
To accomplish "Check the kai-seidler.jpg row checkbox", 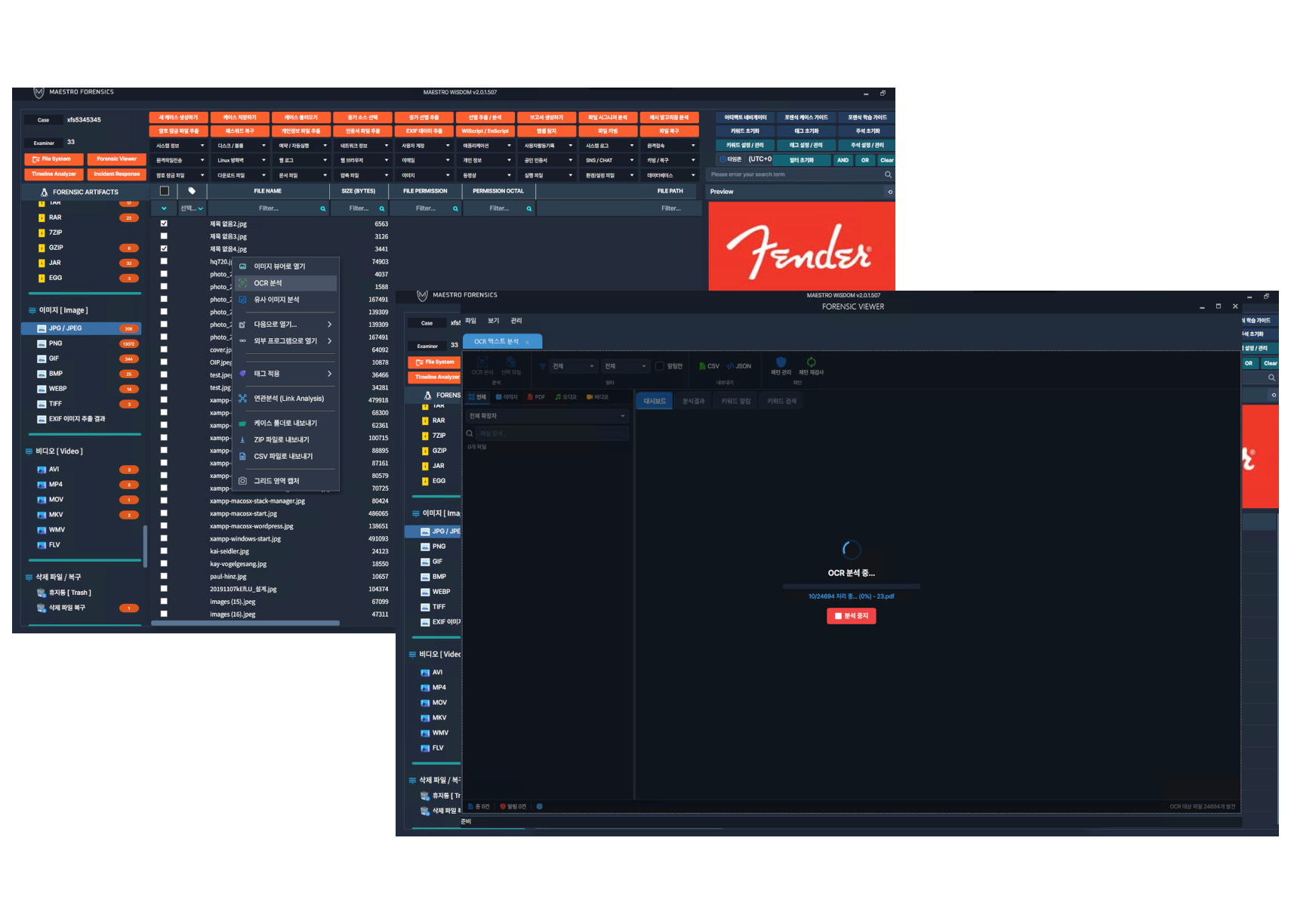I will (164, 551).
